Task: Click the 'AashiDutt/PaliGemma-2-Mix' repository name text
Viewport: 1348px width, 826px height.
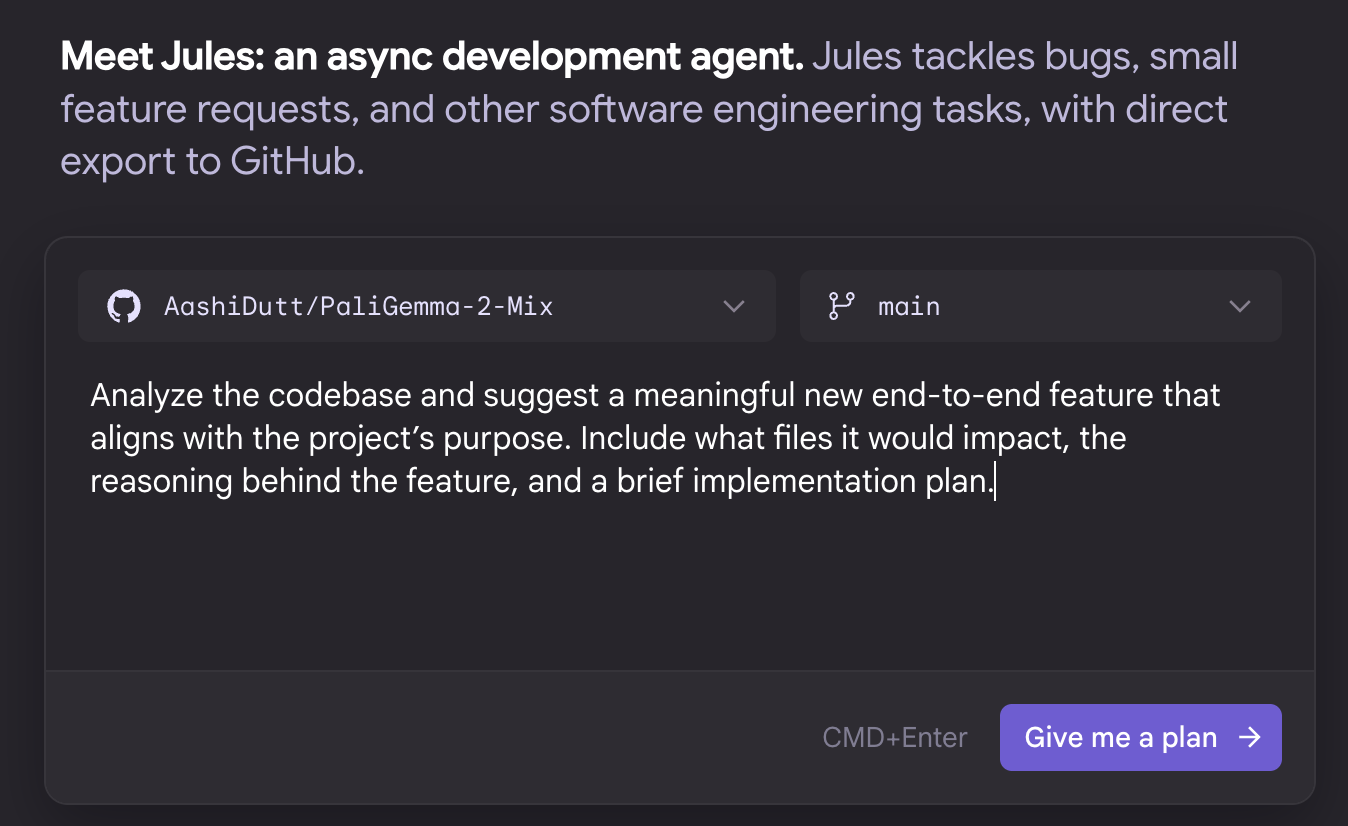Action: 358,306
